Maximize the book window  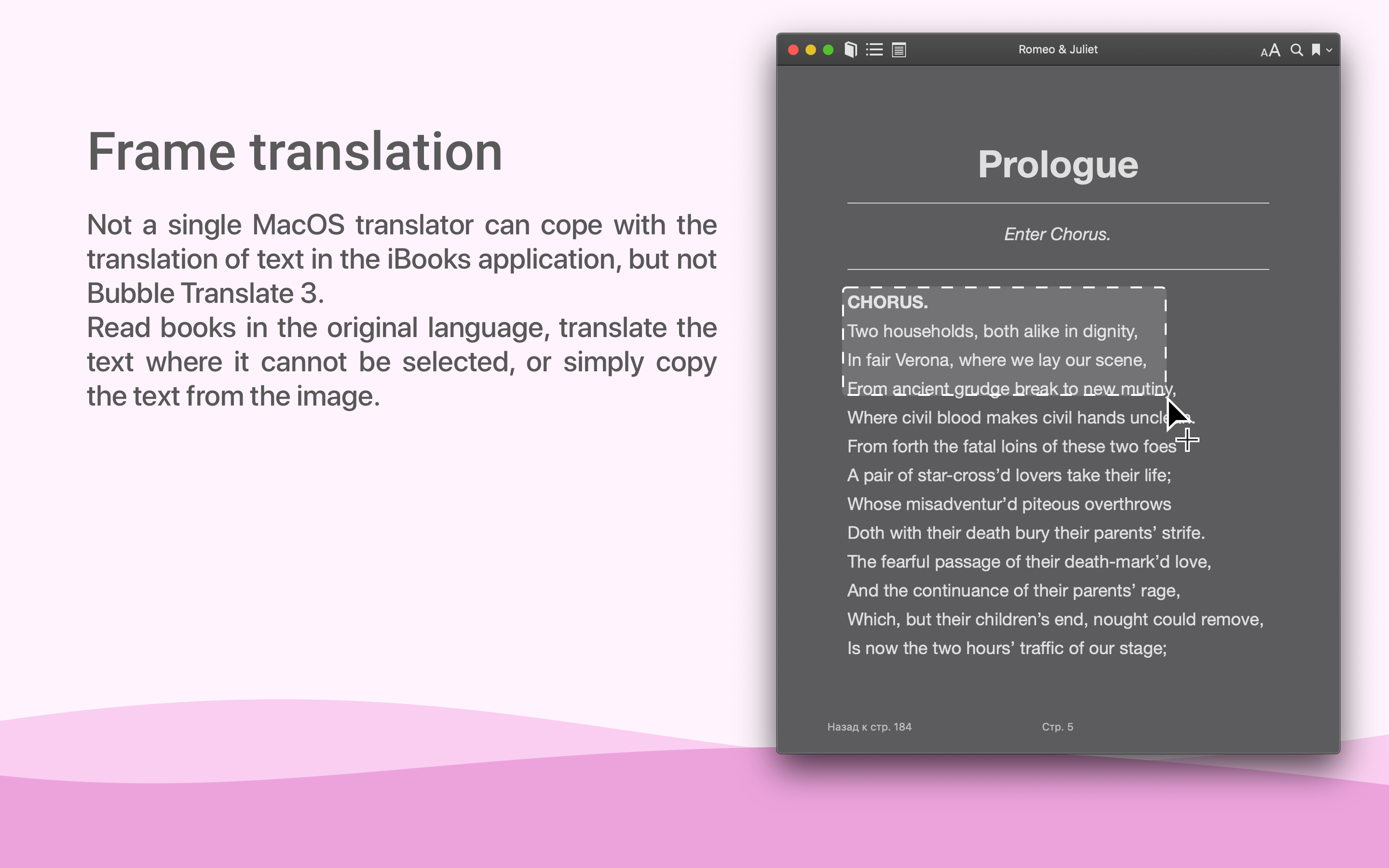828,50
